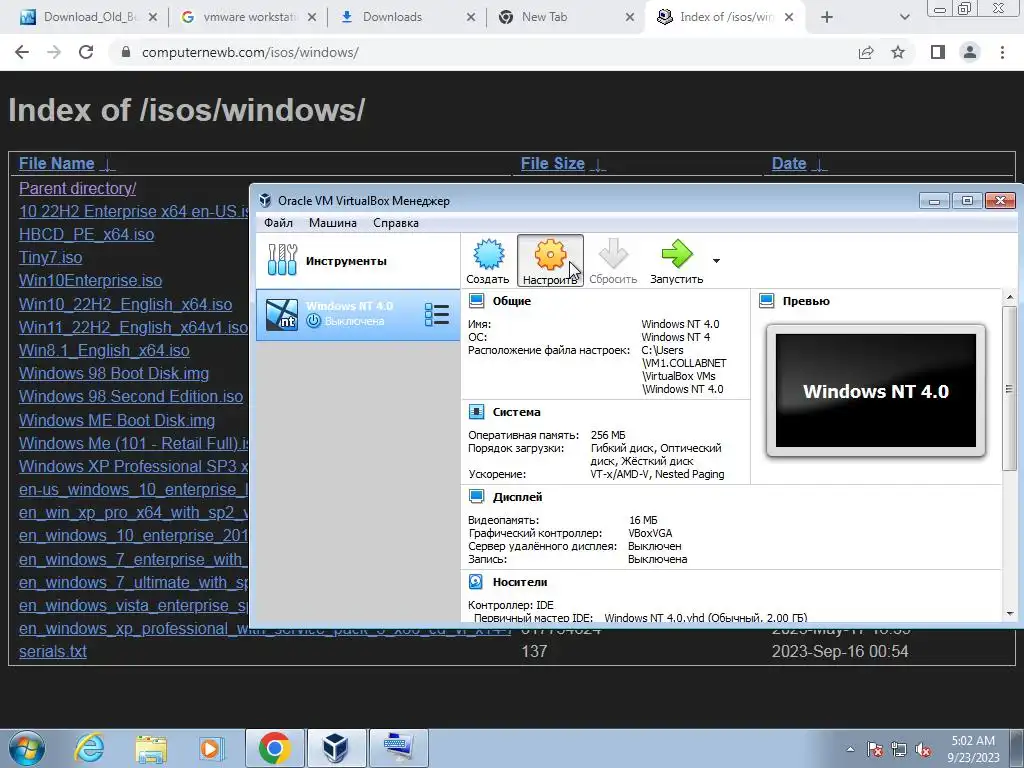This screenshot has width=1024, height=768.
Task: Click the Общие section header icon
Action: pyautogui.click(x=477, y=301)
